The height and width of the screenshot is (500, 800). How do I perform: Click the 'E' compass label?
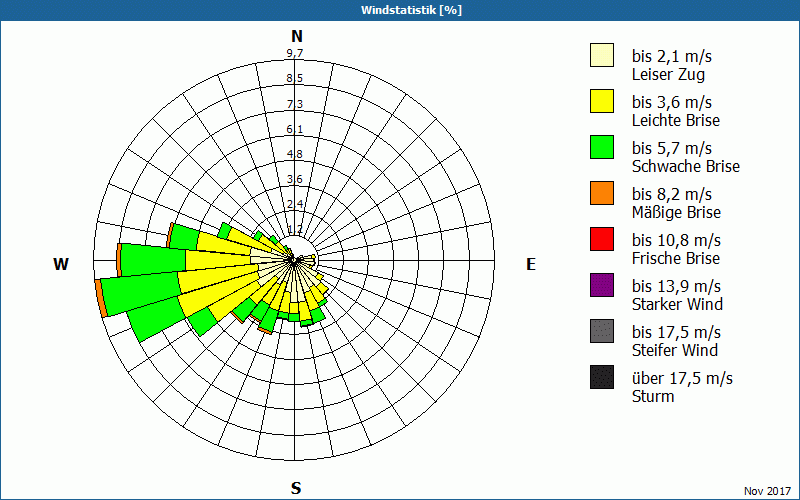[x=531, y=264]
